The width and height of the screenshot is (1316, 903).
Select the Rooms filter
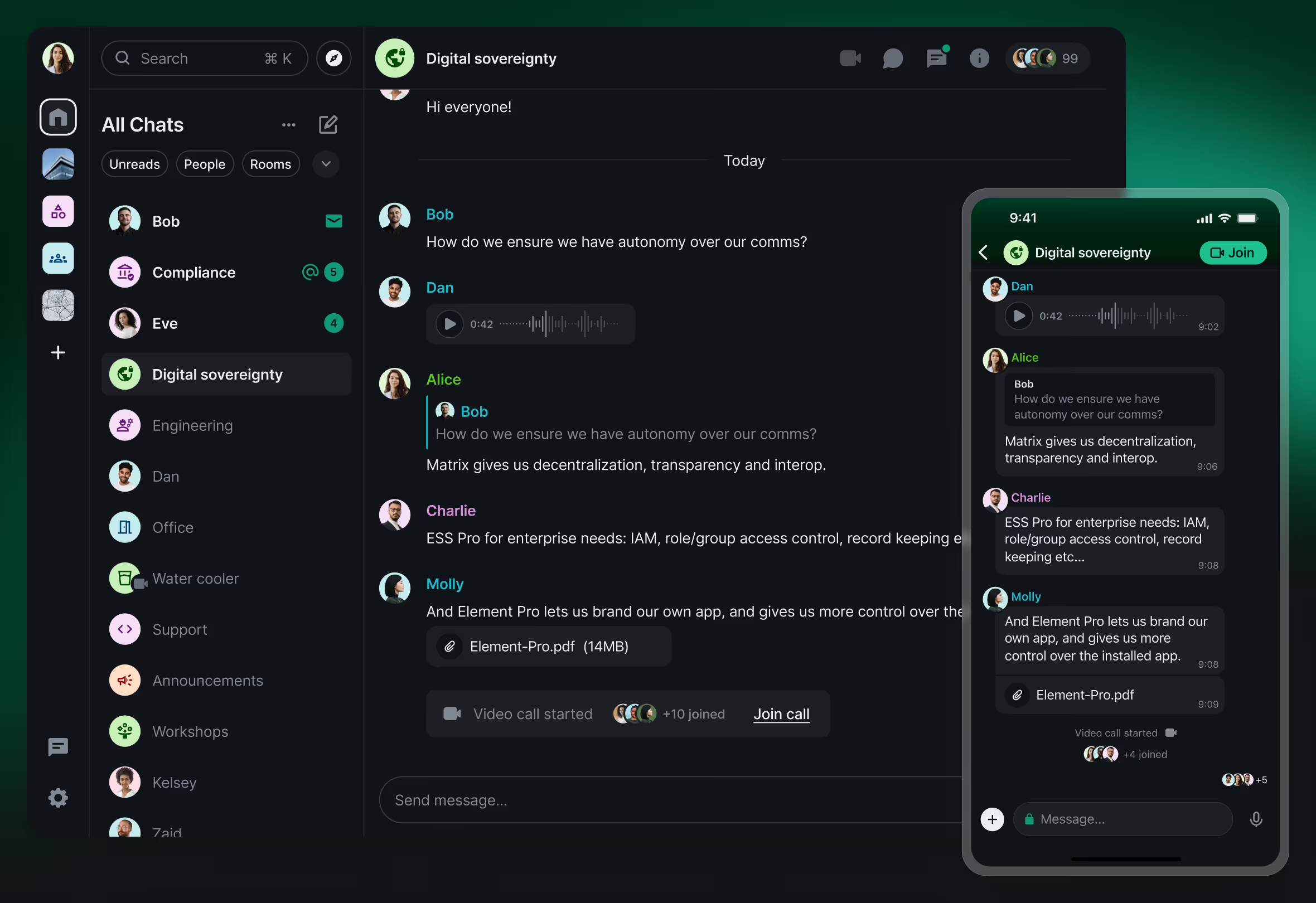pos(270,164)
